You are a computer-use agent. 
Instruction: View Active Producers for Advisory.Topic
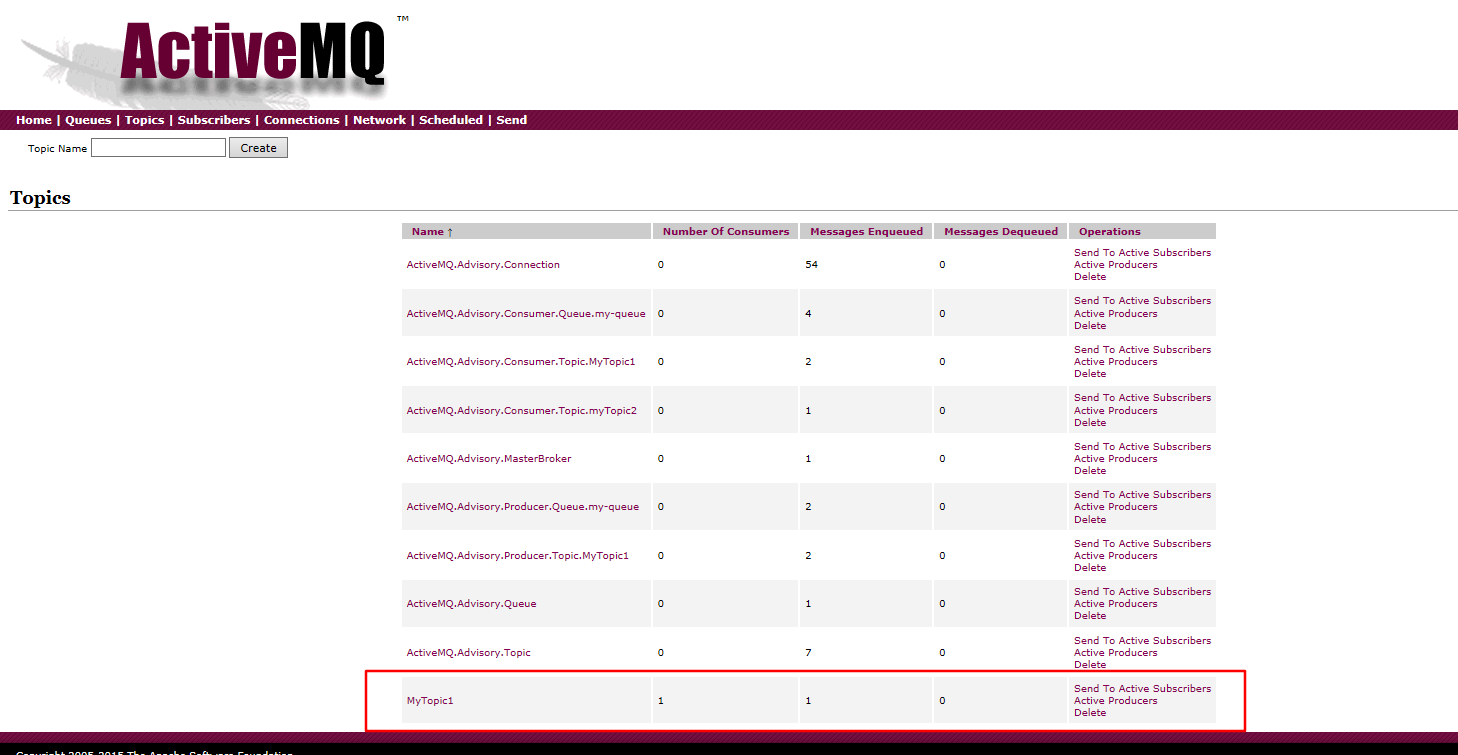pos(1115,653)
